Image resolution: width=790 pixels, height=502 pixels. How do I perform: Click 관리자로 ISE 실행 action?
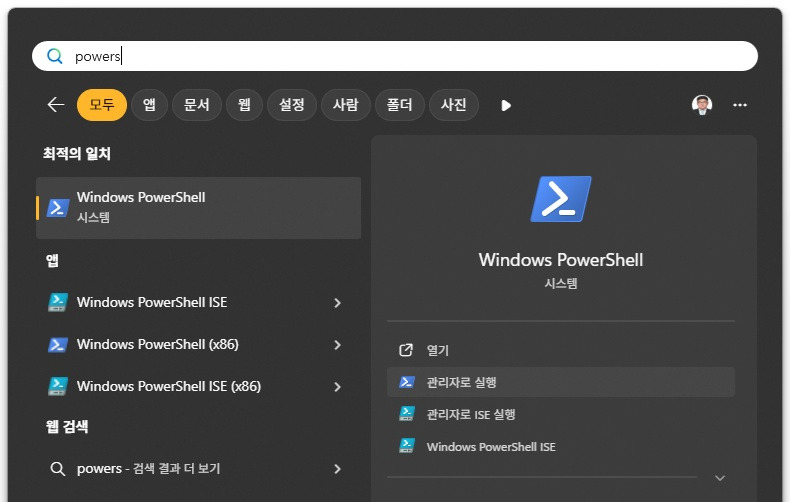(x=561, y=414)
